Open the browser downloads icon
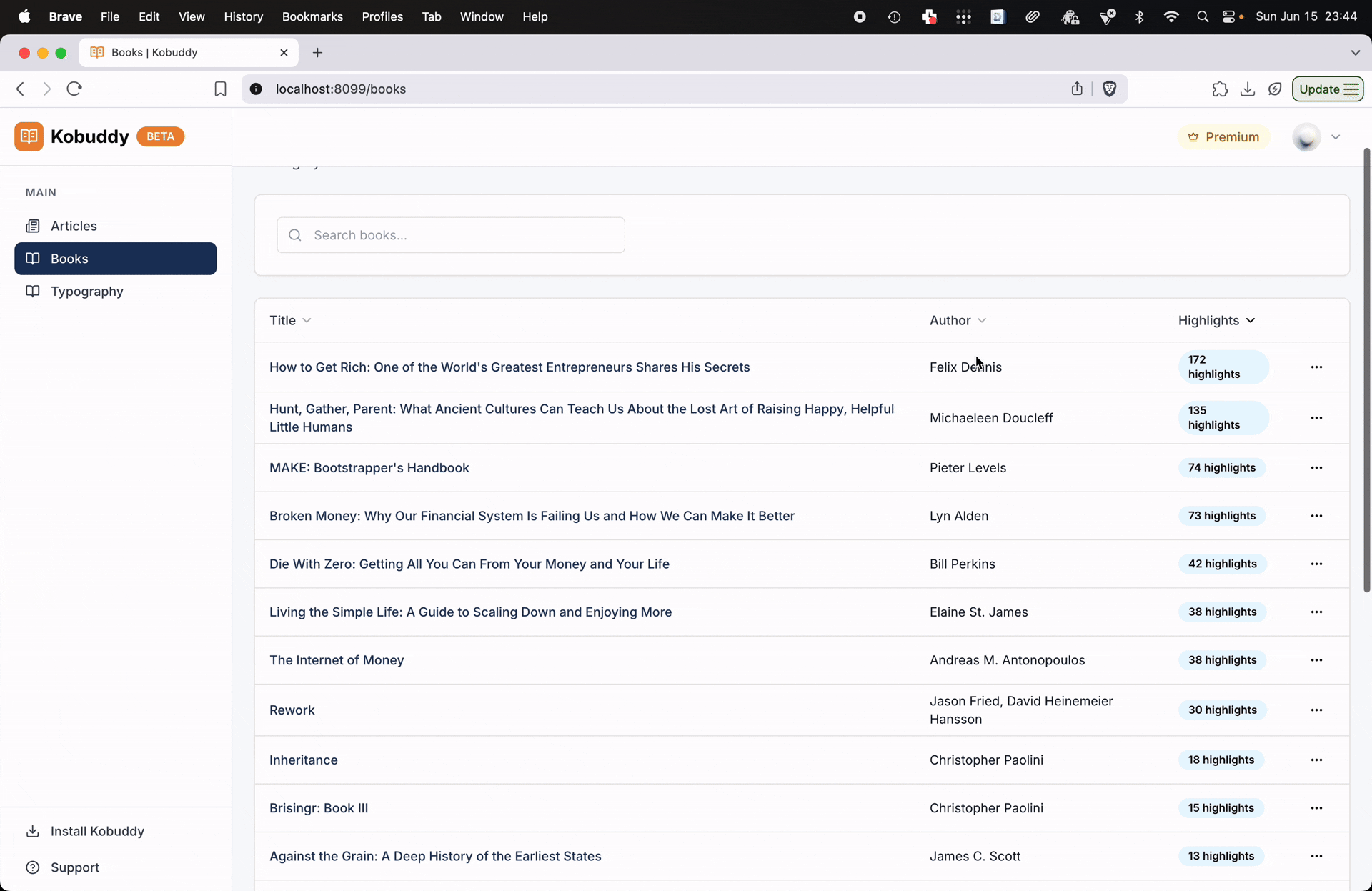Screen dimensions: 1372x891 (x=1248, y=89)
